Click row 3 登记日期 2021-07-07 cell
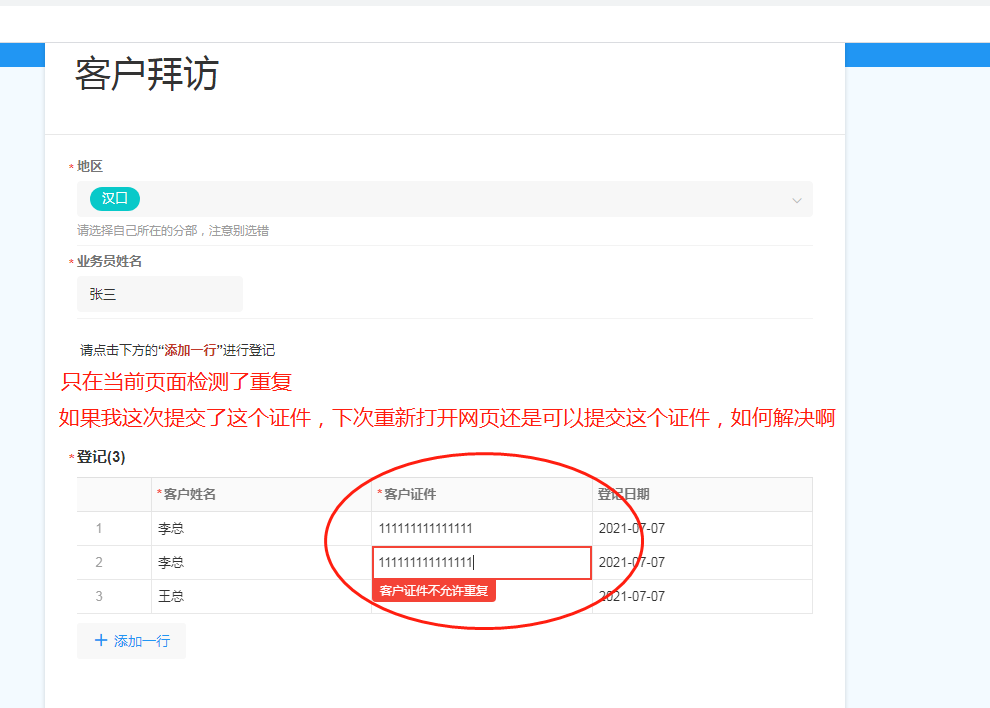 point(702,596)
